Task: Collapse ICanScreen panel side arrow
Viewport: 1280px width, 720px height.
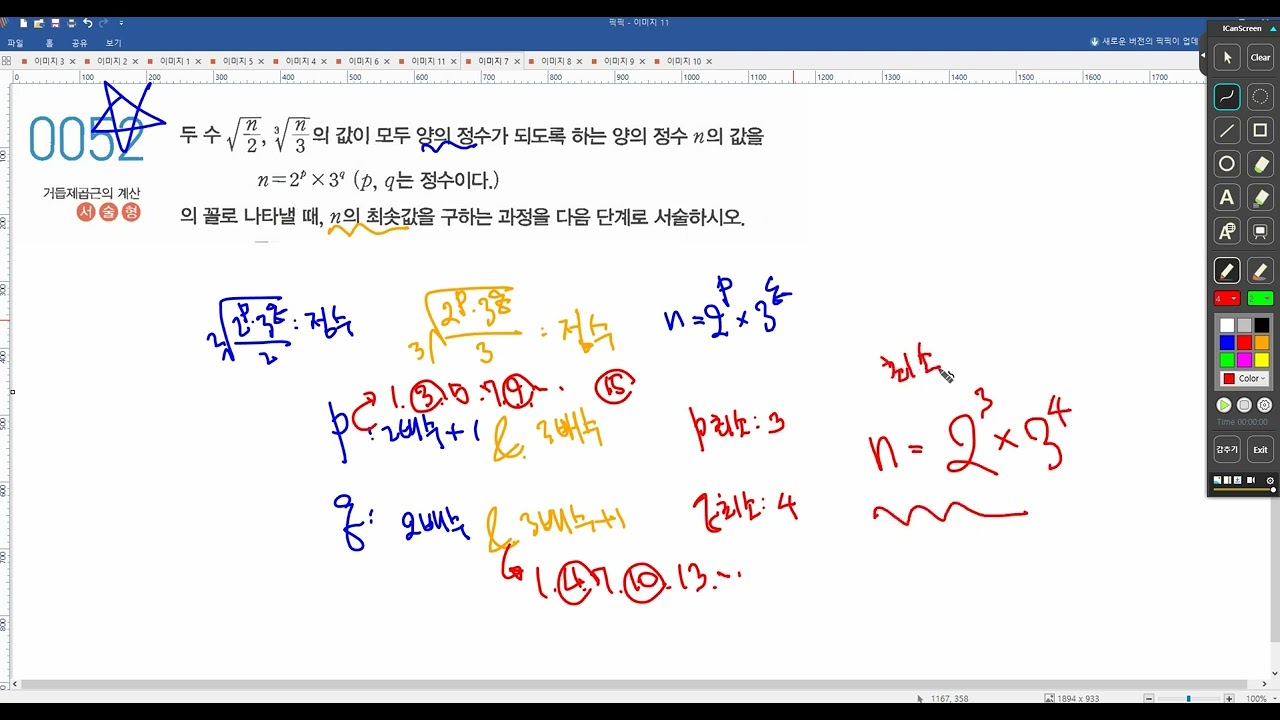Action: tap(1204, 57)
